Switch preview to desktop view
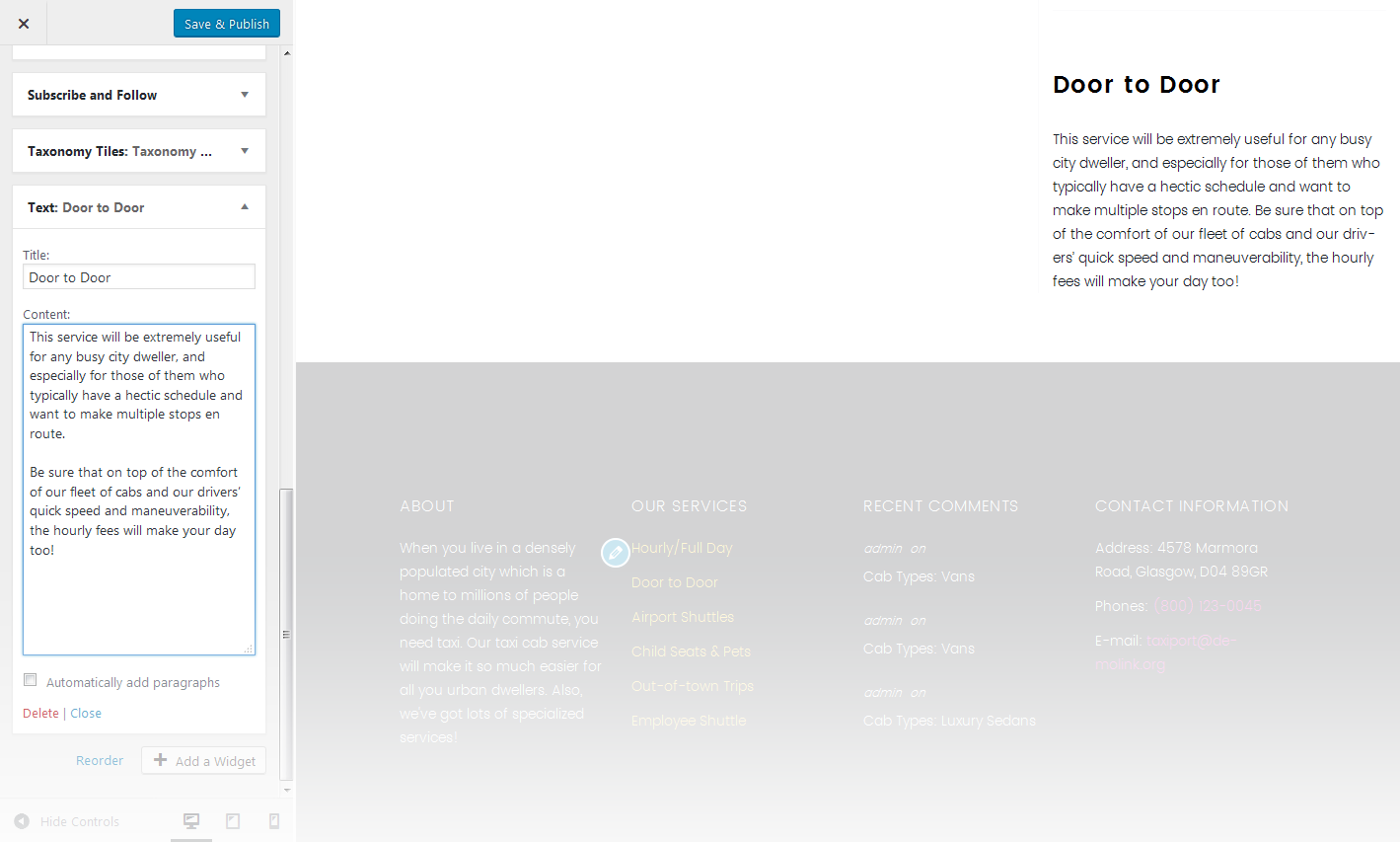This screenshot has height=842, width=1400. coord(190,820)
